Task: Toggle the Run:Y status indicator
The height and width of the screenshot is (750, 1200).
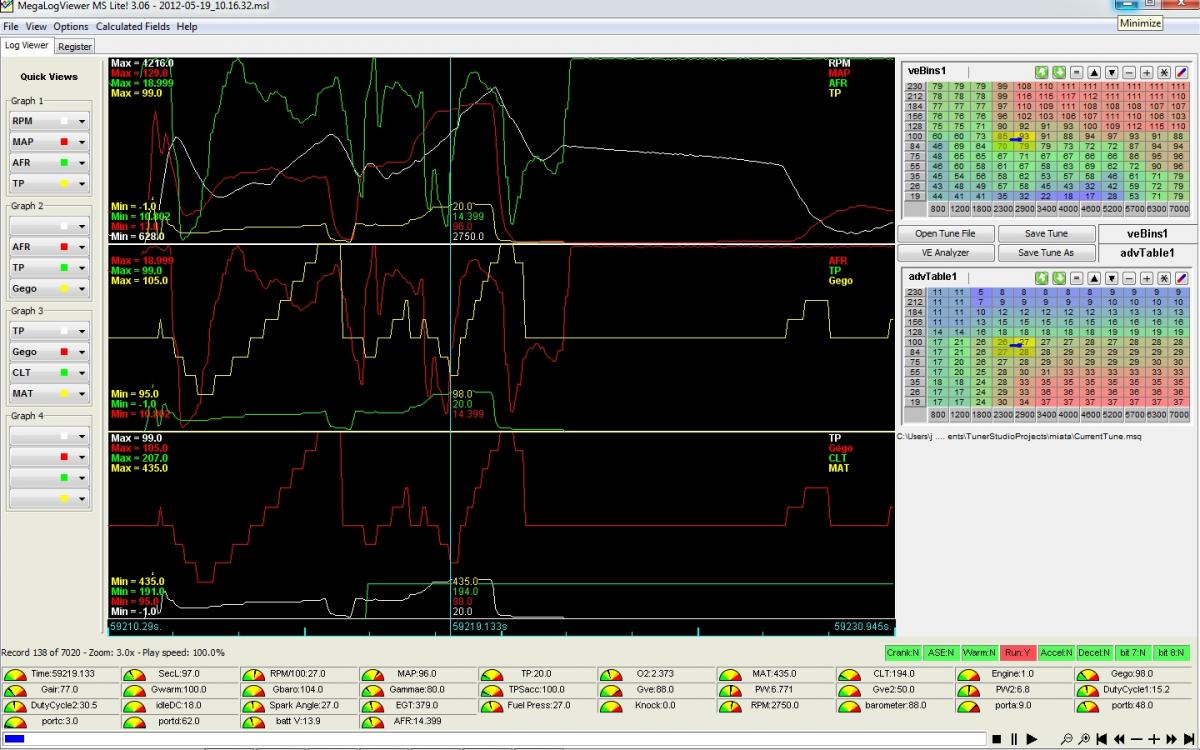Action: pyautogui.click(x=1018, y=653)
